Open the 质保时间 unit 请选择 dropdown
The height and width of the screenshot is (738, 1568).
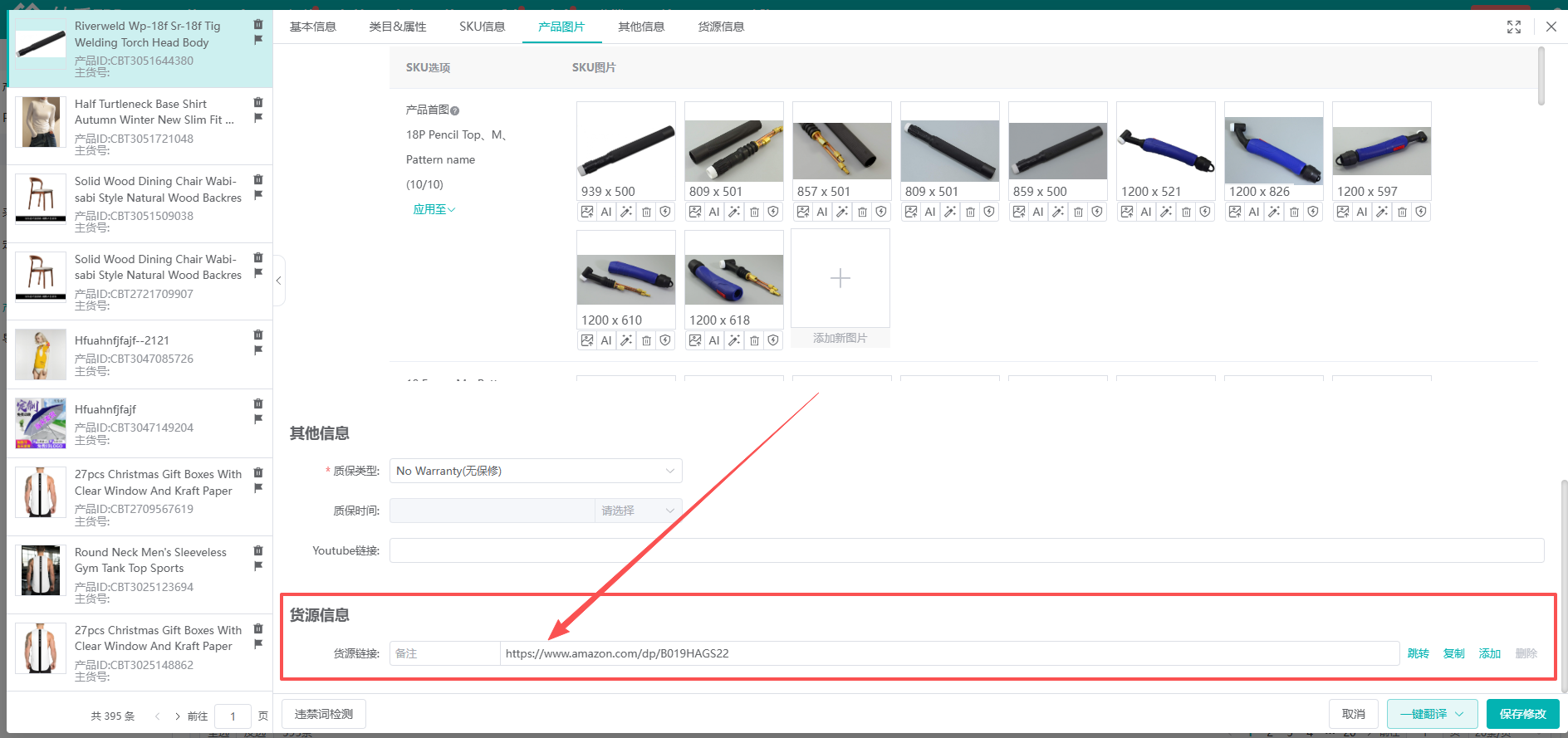click(639, 511)
